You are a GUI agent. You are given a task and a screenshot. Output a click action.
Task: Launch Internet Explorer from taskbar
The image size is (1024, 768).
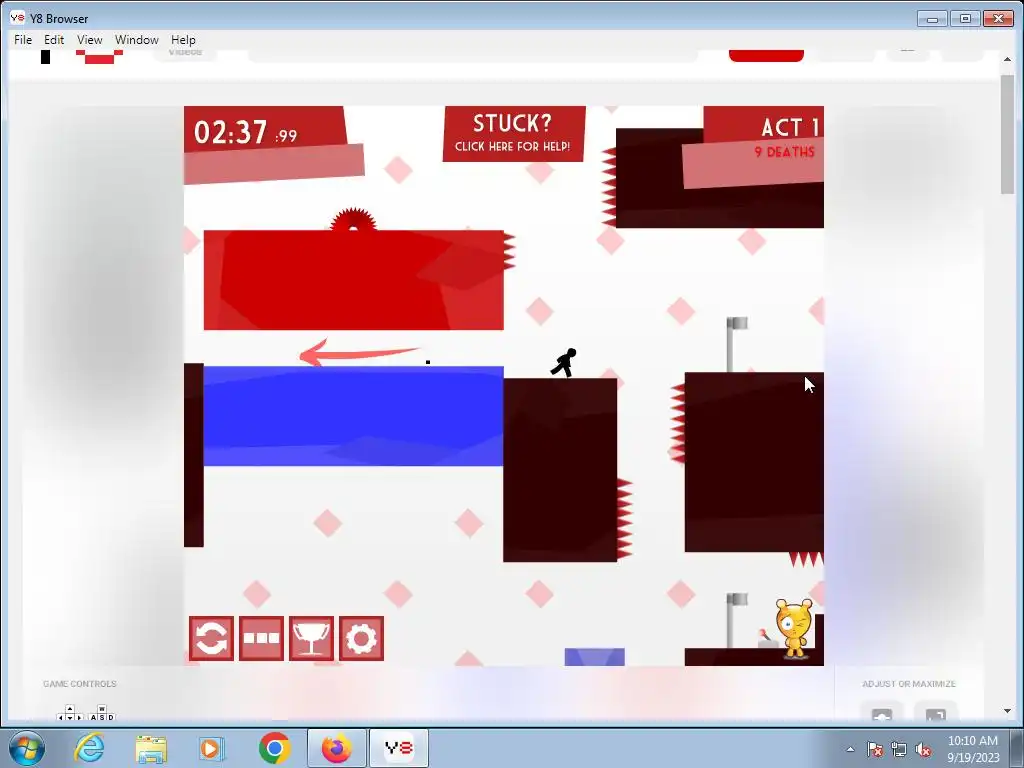[x=89, y=748]
